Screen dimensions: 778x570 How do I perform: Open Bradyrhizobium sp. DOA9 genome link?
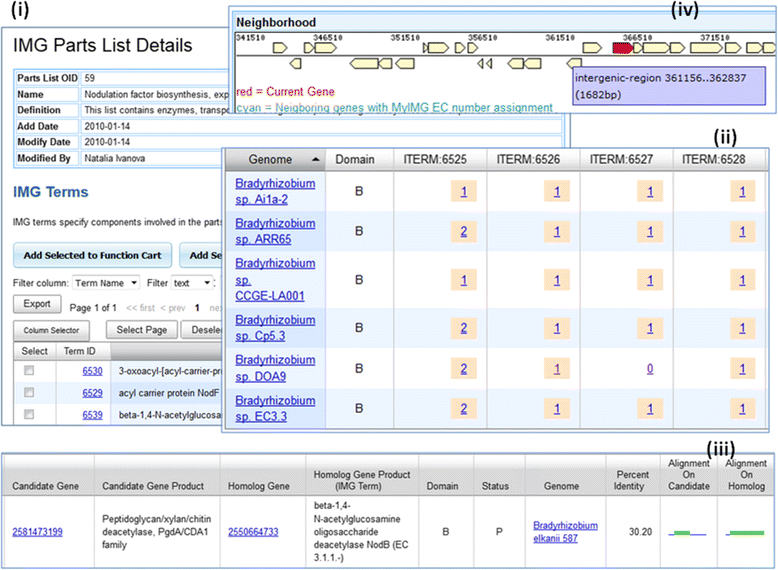pos(275,368)
